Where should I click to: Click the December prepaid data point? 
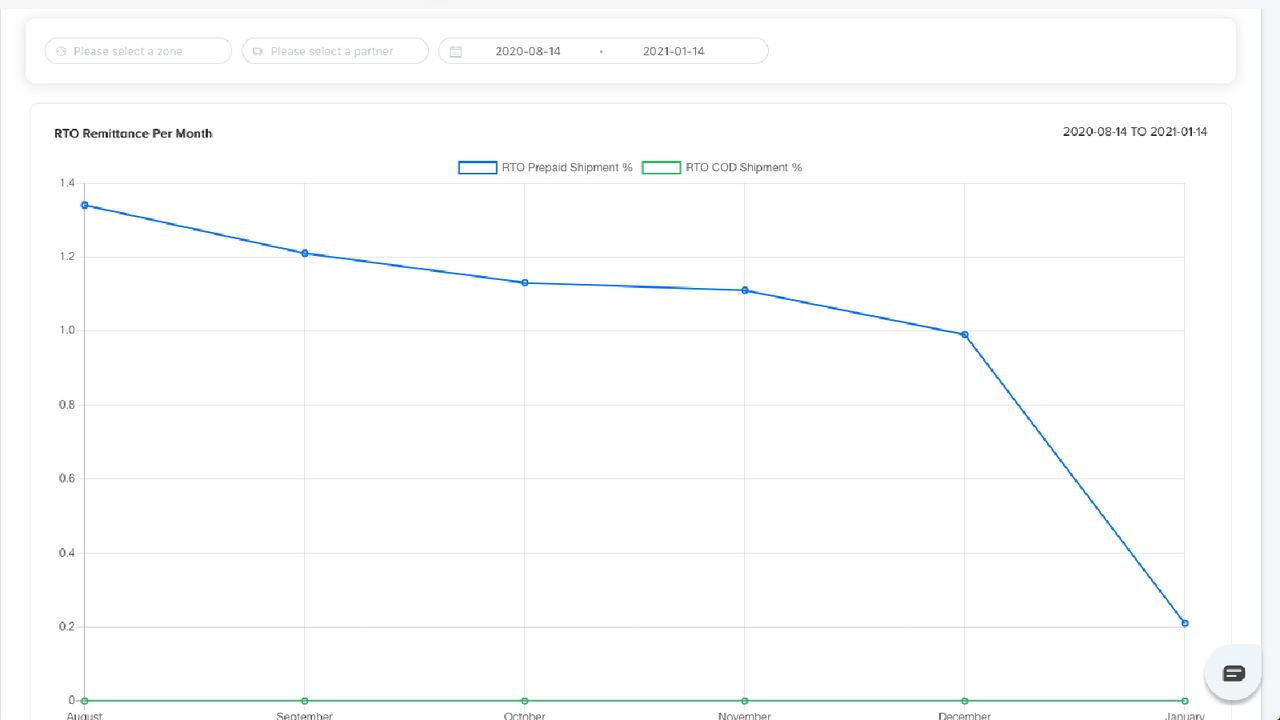click(x=965, y=335)
